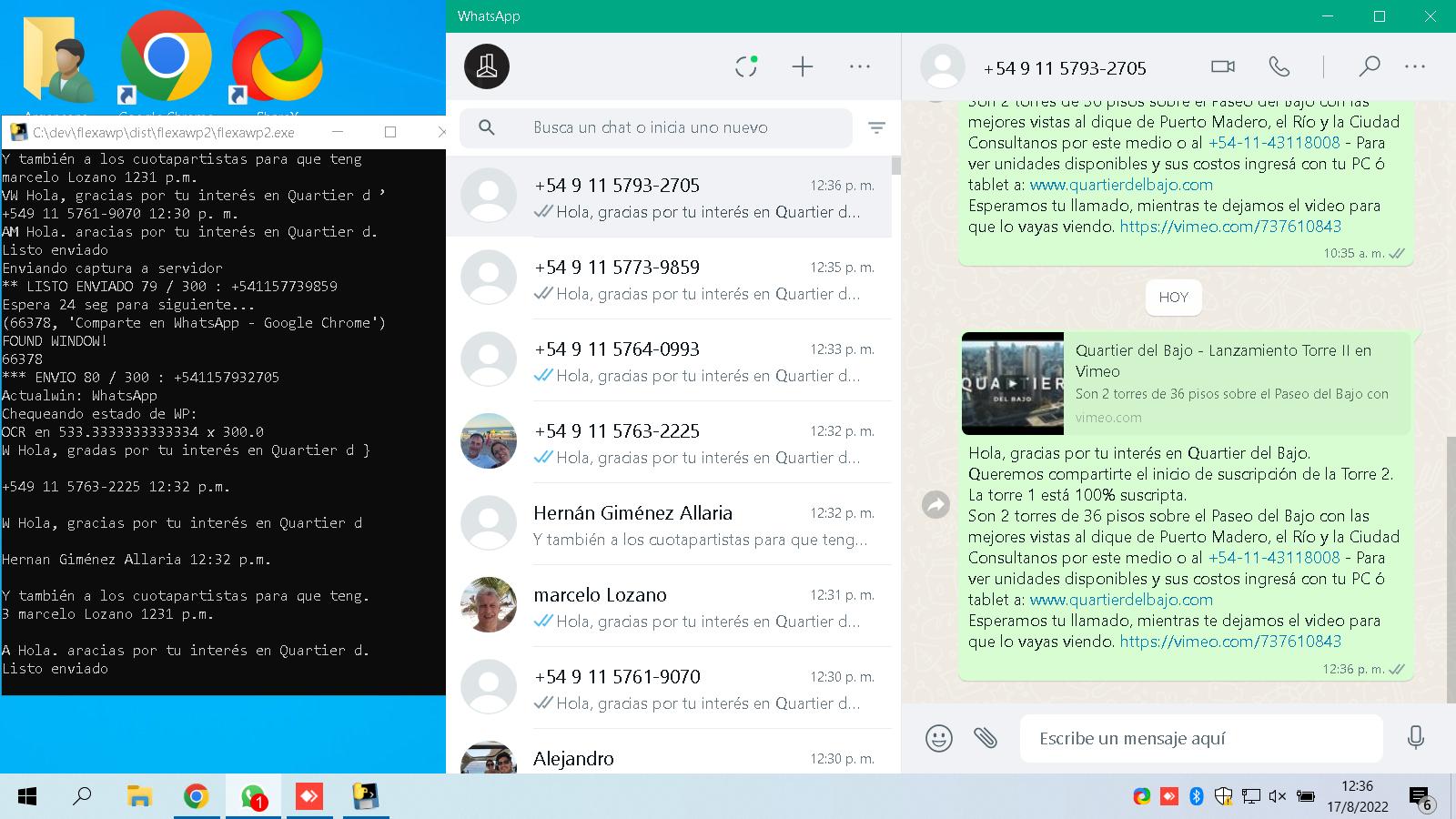The height and width of the screenshot is (819, 1456).
Task: Open the chat filter icon
Action: [876, 128]
